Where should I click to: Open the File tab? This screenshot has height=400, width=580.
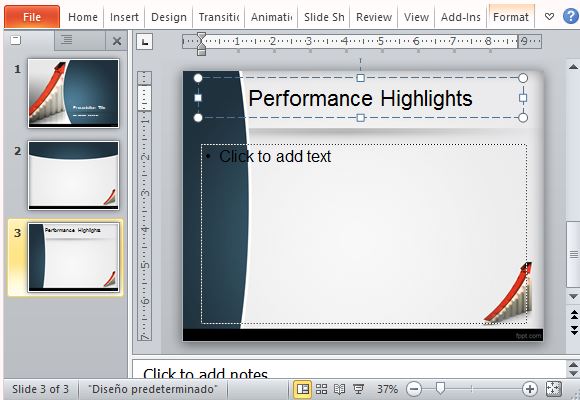pyautogui.click(x=32, y=17)
